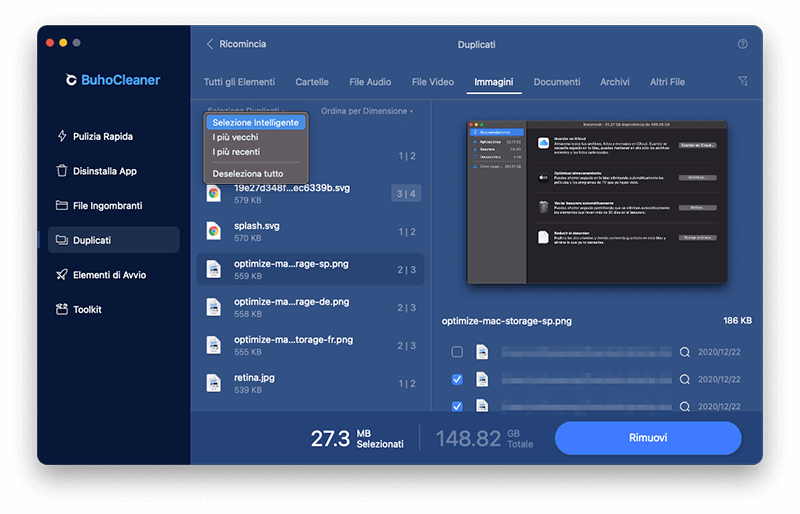Image resolution: width=800 pixels, height=514 pixels.
Task: Click the File Ingombranti folder icon
Action: click(x=62, y=206)
